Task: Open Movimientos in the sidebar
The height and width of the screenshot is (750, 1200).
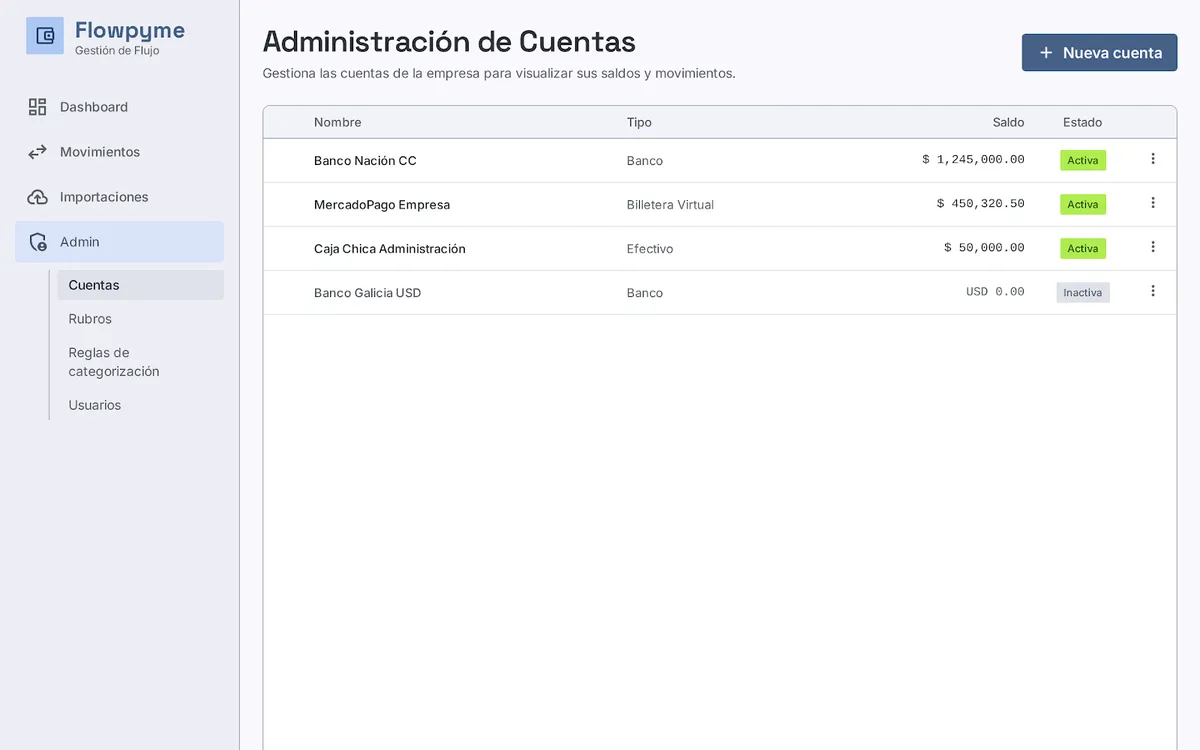Action: [x=119, y=152]
